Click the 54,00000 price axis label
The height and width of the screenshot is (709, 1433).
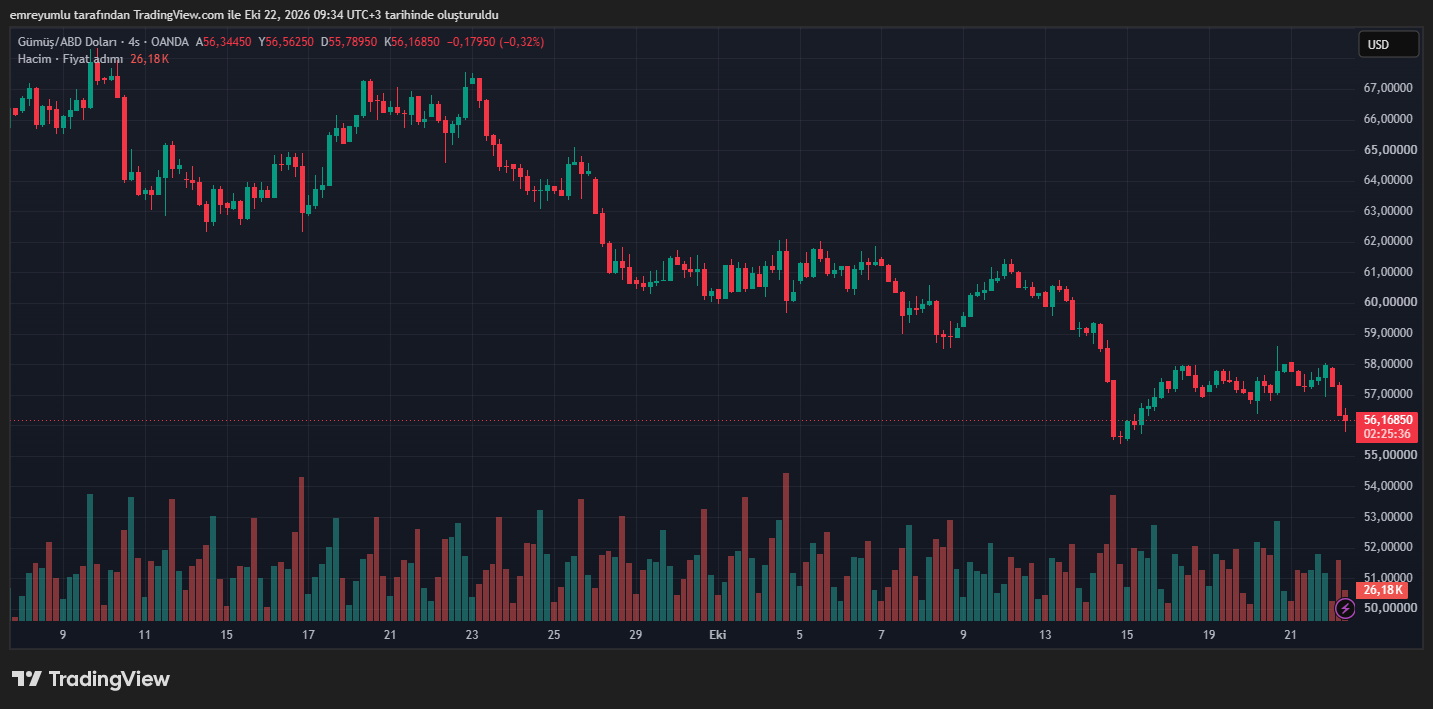coord(1388,486)
